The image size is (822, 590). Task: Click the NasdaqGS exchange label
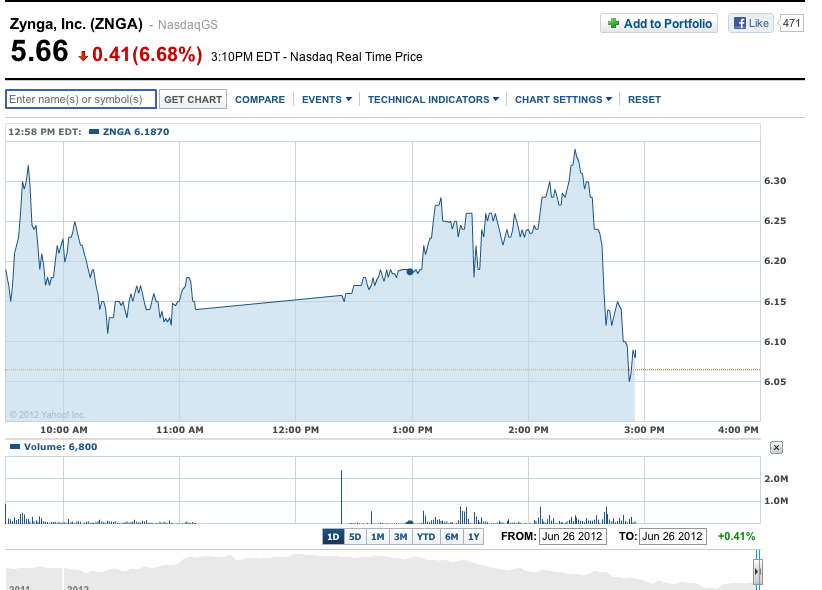click(188, 25)
